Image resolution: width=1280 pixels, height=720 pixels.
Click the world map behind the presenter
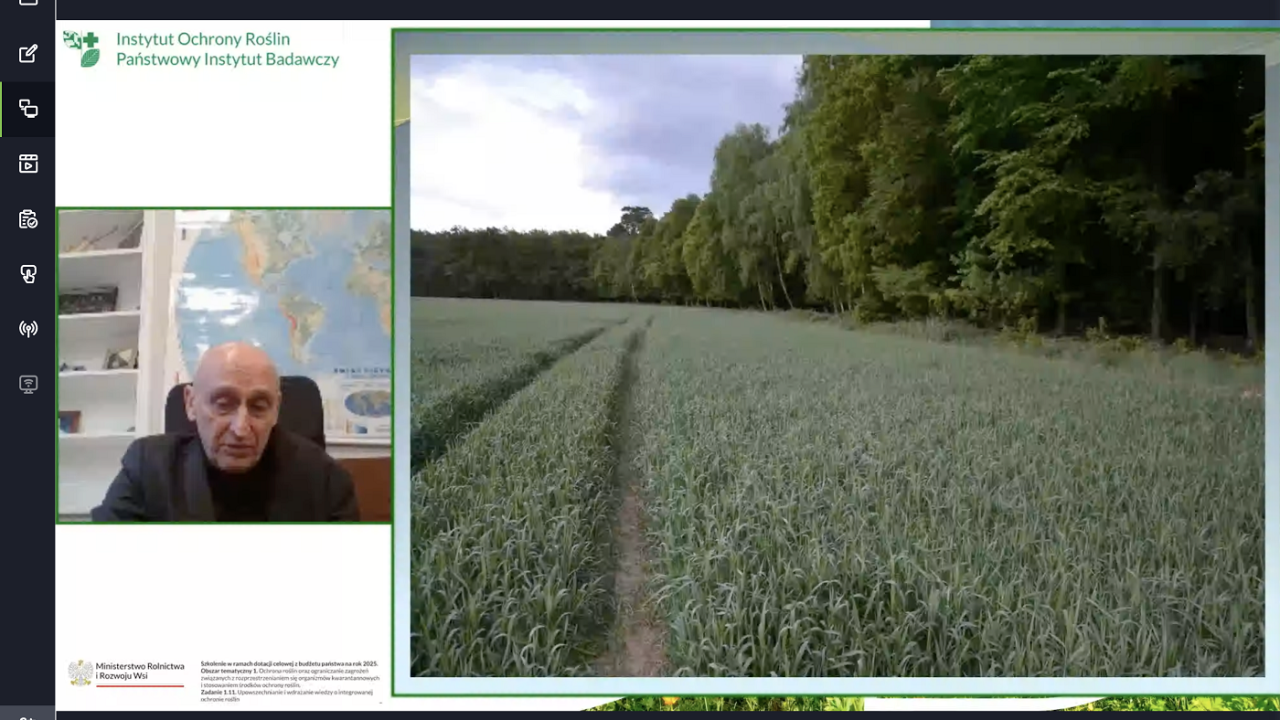290,290
